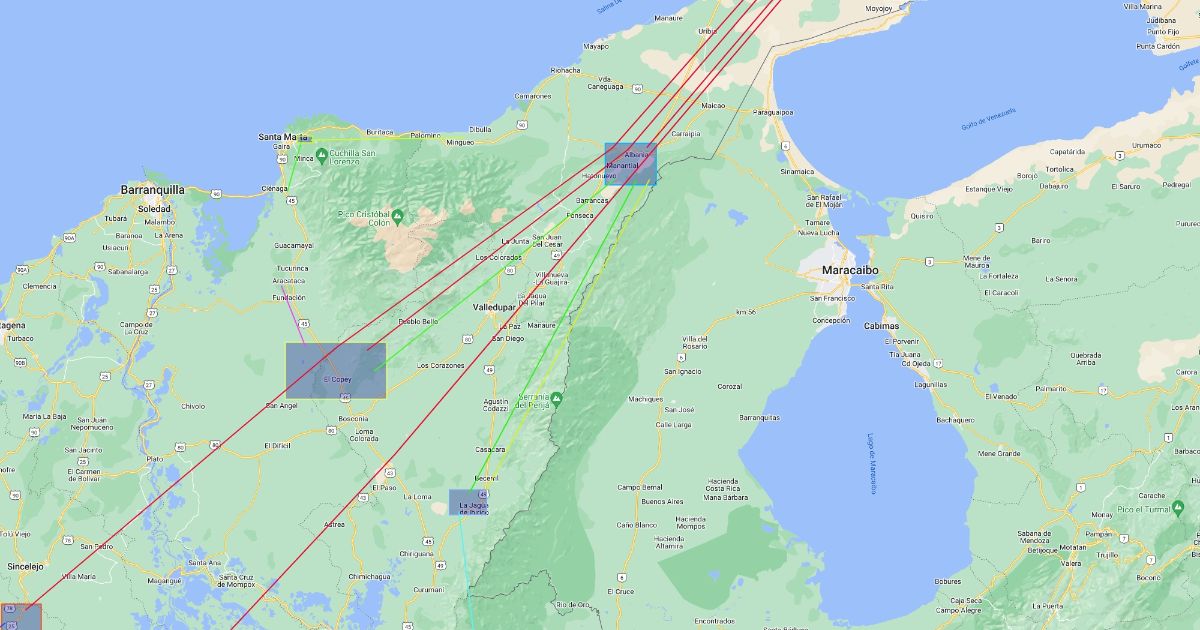This screenshot has width=1200, height=630.
Task: Click the Pueblo Bello label
Action: pos(418,321)
